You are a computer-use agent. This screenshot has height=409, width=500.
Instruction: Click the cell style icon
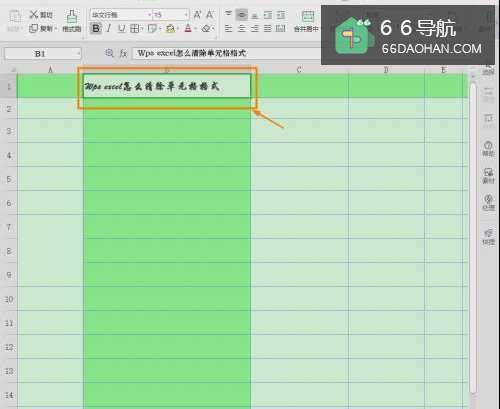[x=152, y=29]
